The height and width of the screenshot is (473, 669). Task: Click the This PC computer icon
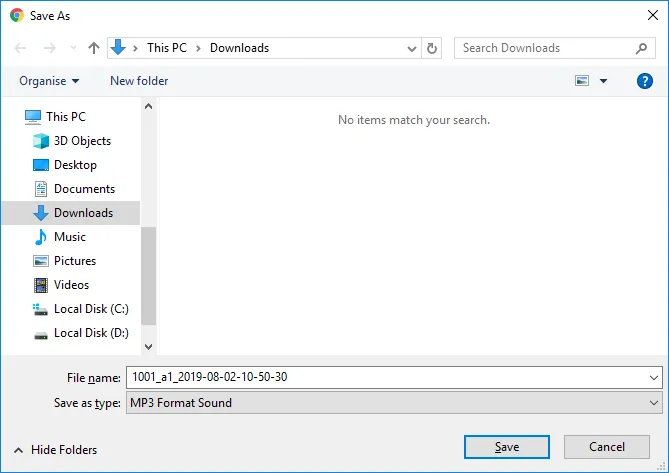click(33, 117)
